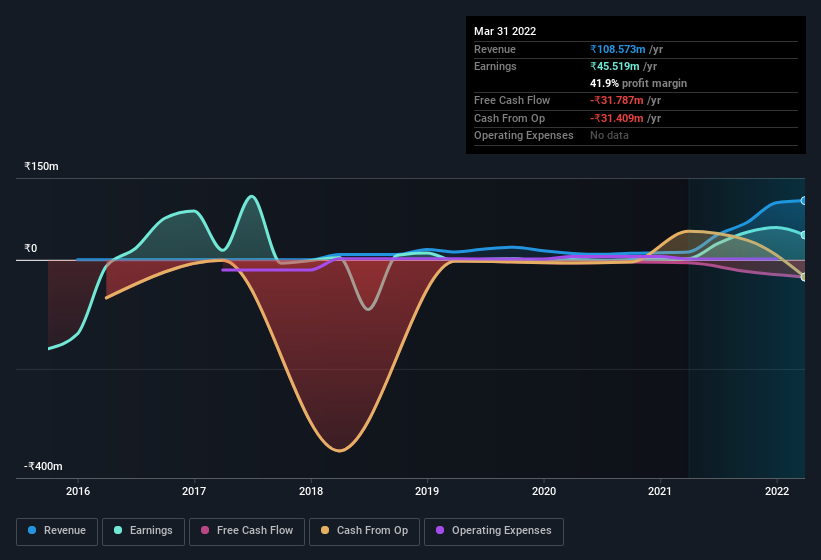Screen dimensions: 821x560
Task: Click the No data operating expenses value
Action: point(609,135)
